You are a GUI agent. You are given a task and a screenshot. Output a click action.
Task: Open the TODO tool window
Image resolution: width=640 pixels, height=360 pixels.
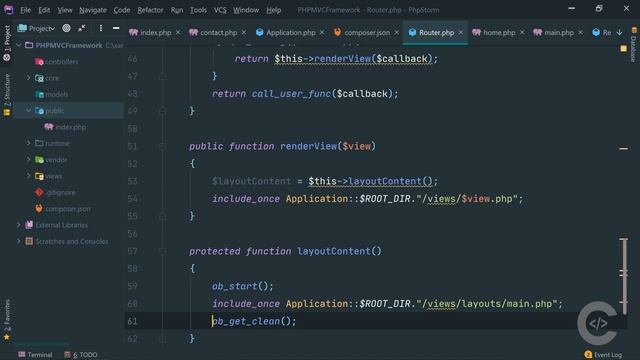(x=81, y=354)
